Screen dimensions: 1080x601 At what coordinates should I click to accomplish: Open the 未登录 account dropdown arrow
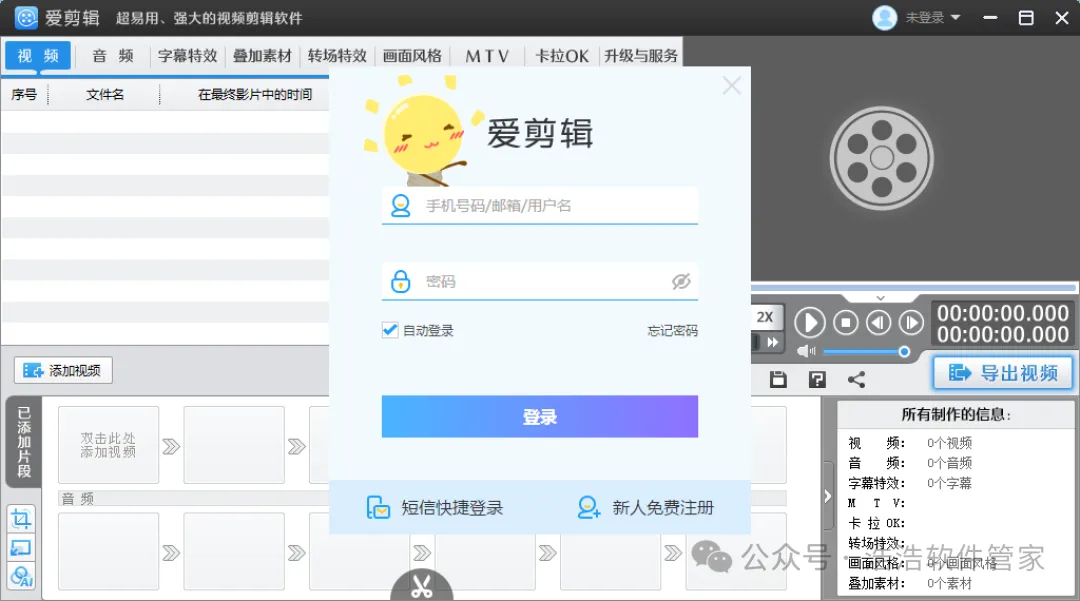pos(955,17)
